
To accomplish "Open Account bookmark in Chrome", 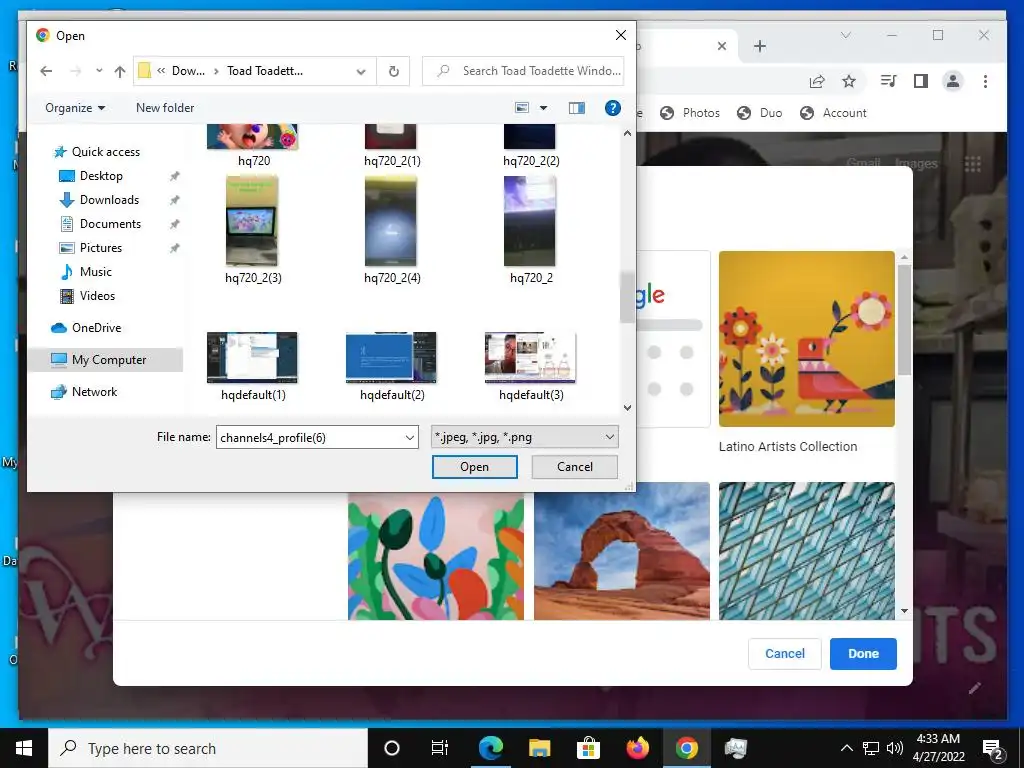I will pyautogui.click(x=833, y=113).
